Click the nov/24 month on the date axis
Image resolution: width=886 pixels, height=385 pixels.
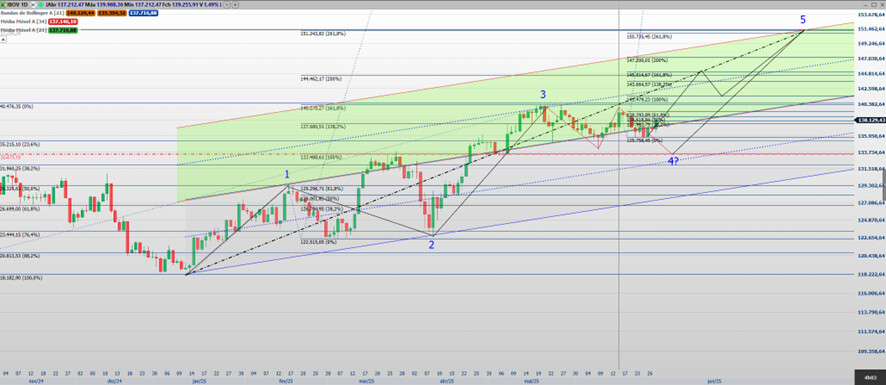tap(36, 381)
